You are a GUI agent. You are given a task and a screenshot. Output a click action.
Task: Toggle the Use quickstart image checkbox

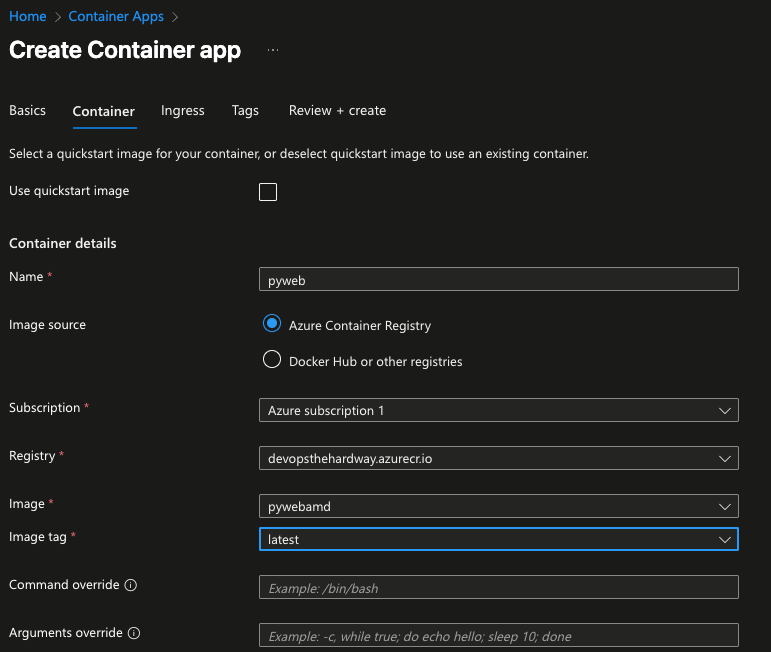pyautogui.click(x=268, y=192)
